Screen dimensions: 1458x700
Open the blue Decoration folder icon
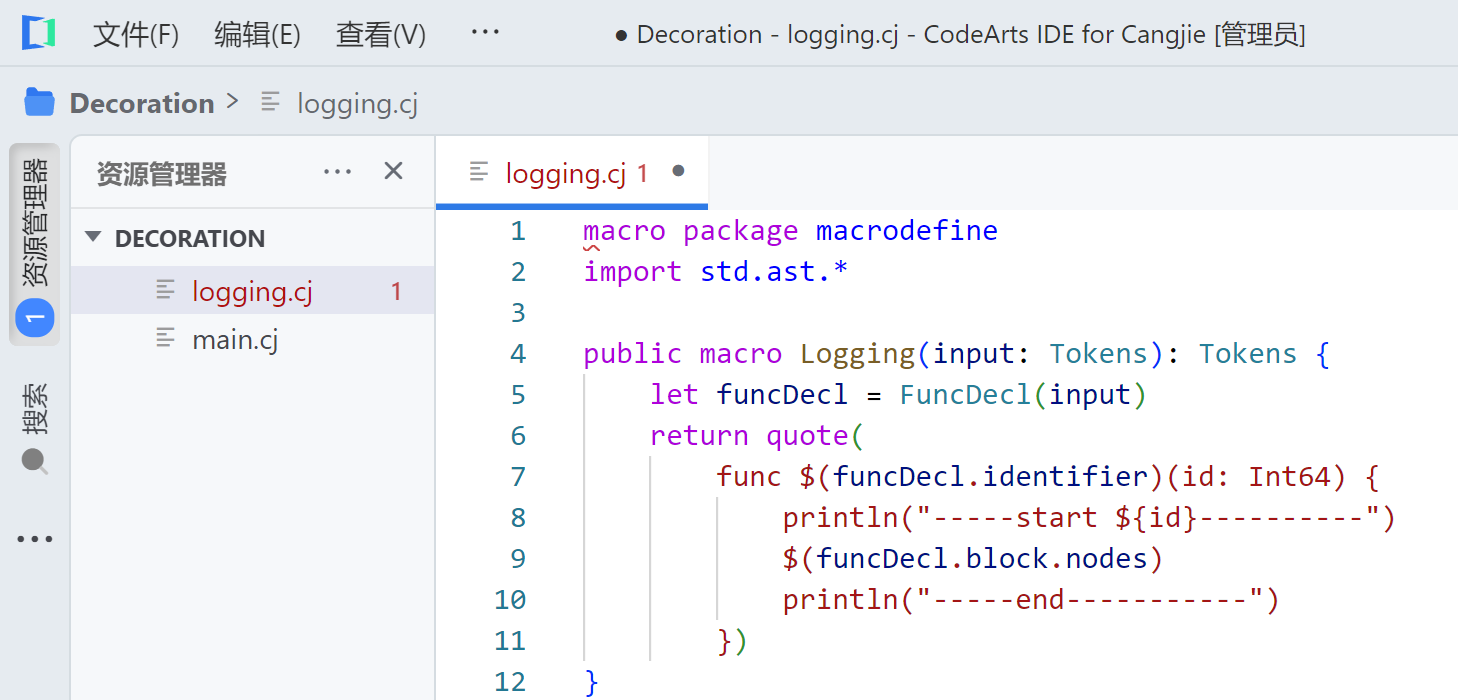39,102
